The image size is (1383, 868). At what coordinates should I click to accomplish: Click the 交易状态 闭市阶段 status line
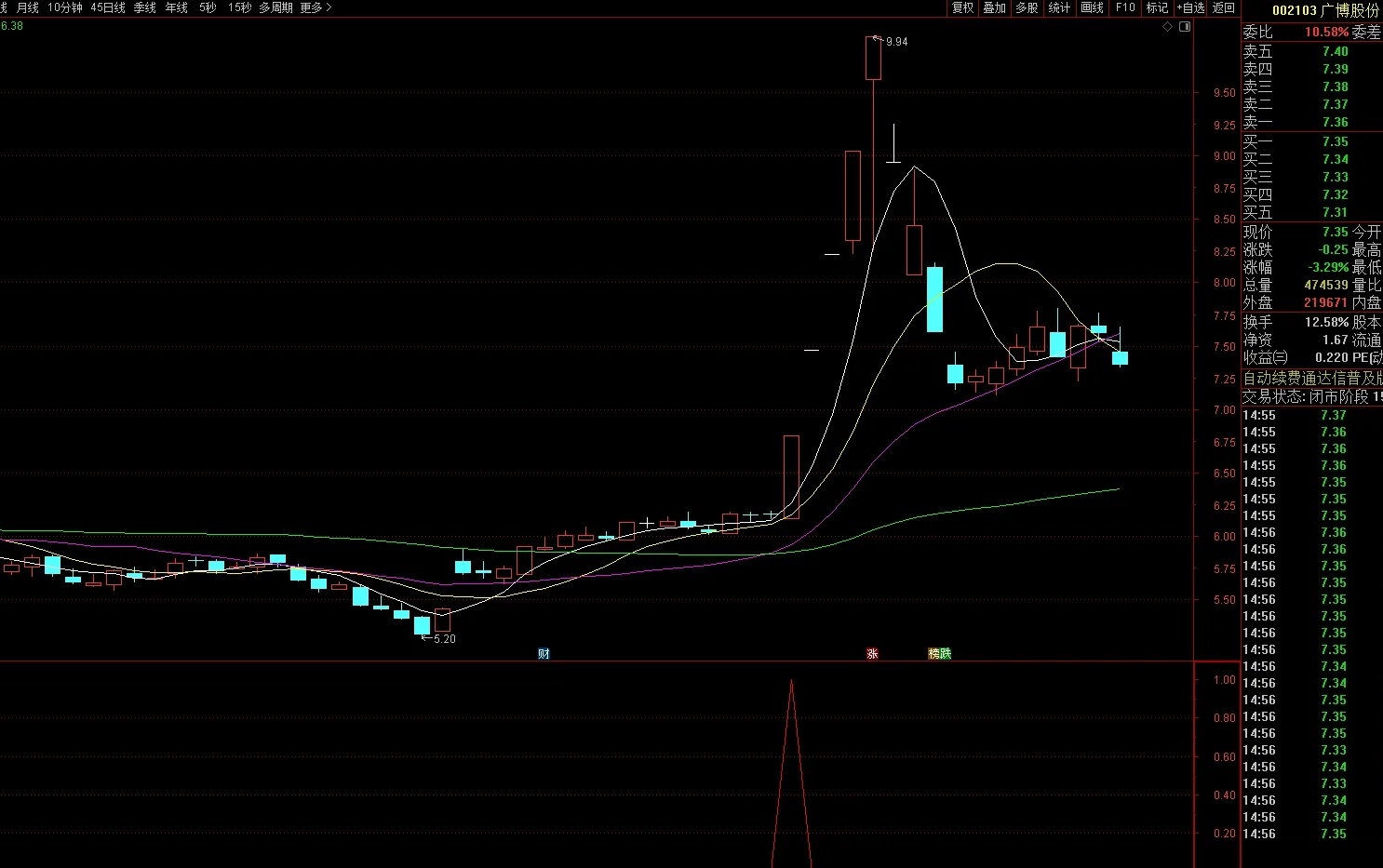tap(1312, 396)
